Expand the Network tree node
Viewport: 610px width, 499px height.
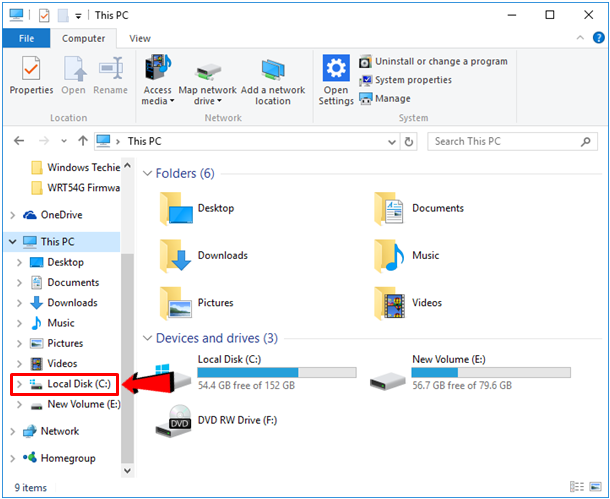click(x=12, y=431)
